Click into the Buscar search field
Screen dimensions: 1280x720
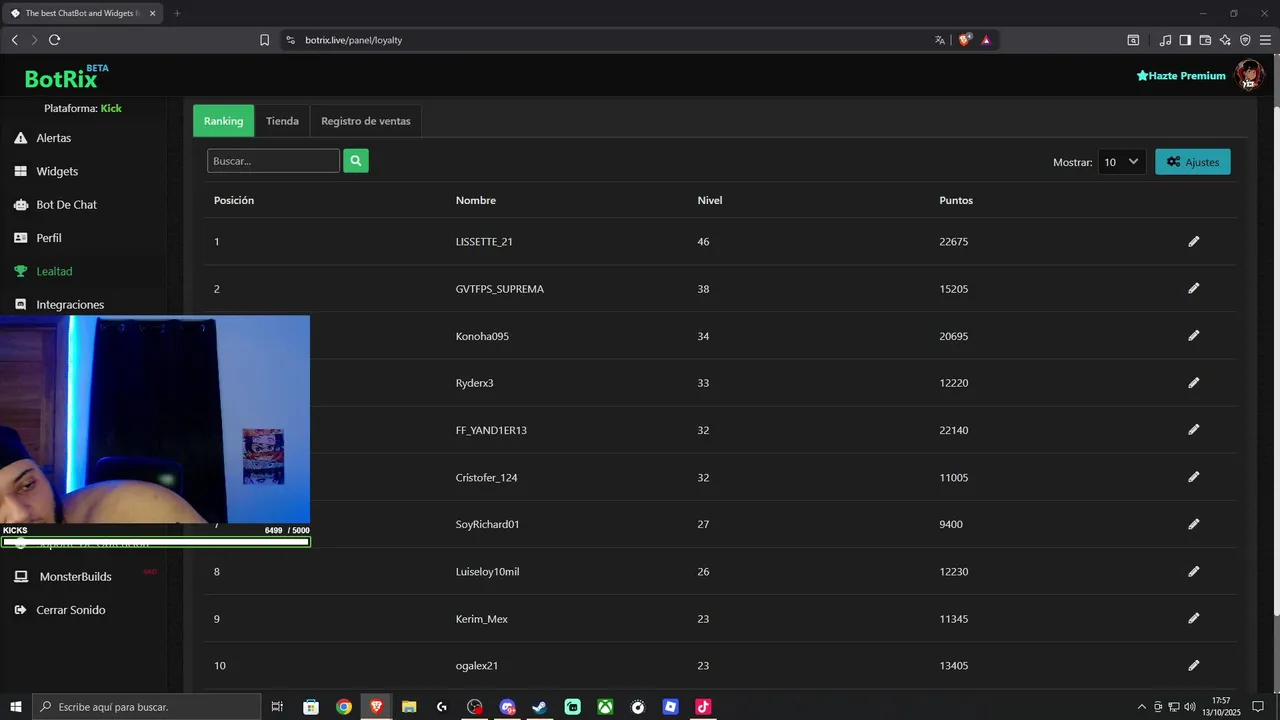(273, 161)
